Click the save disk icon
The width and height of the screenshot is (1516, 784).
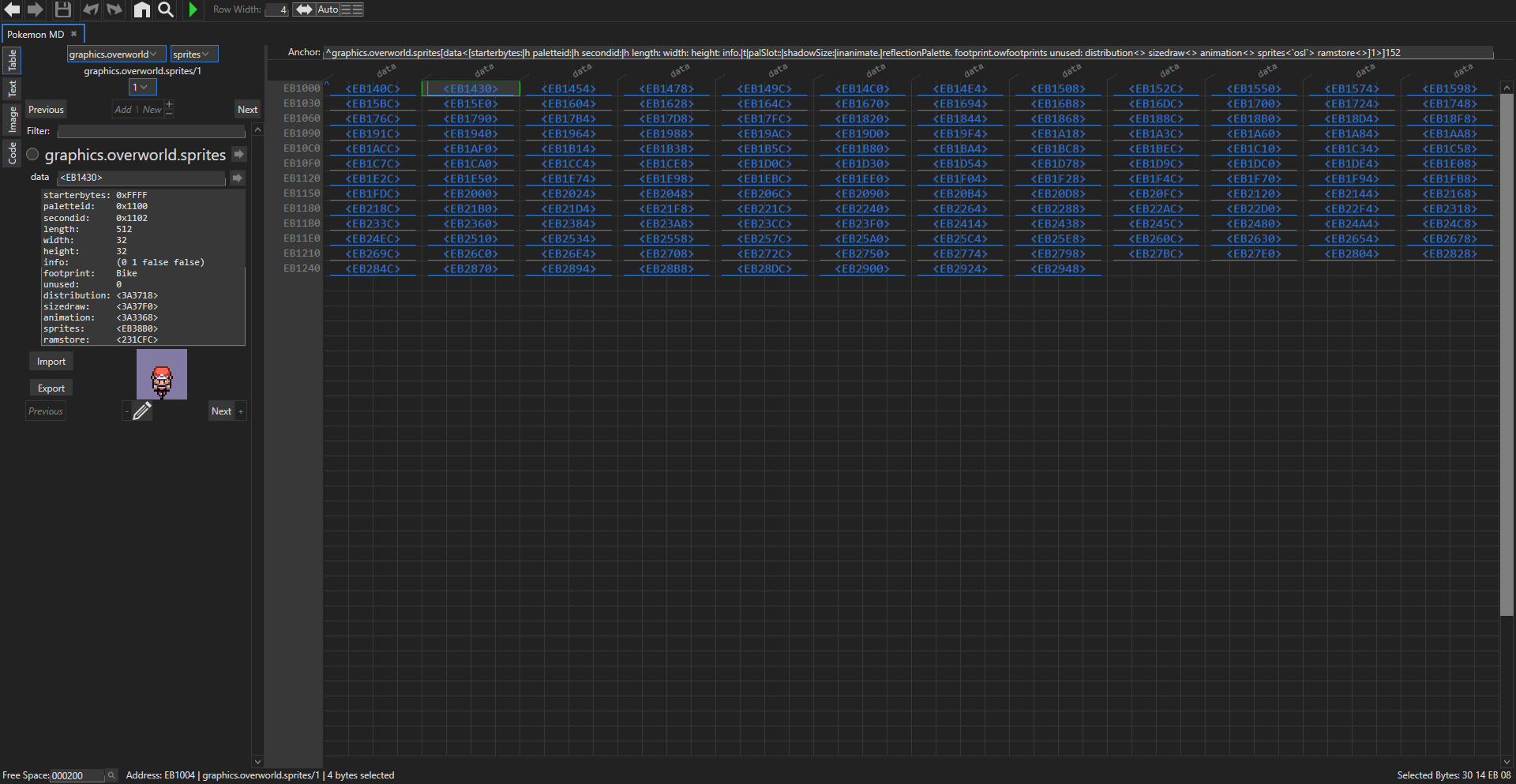point(63,9)
